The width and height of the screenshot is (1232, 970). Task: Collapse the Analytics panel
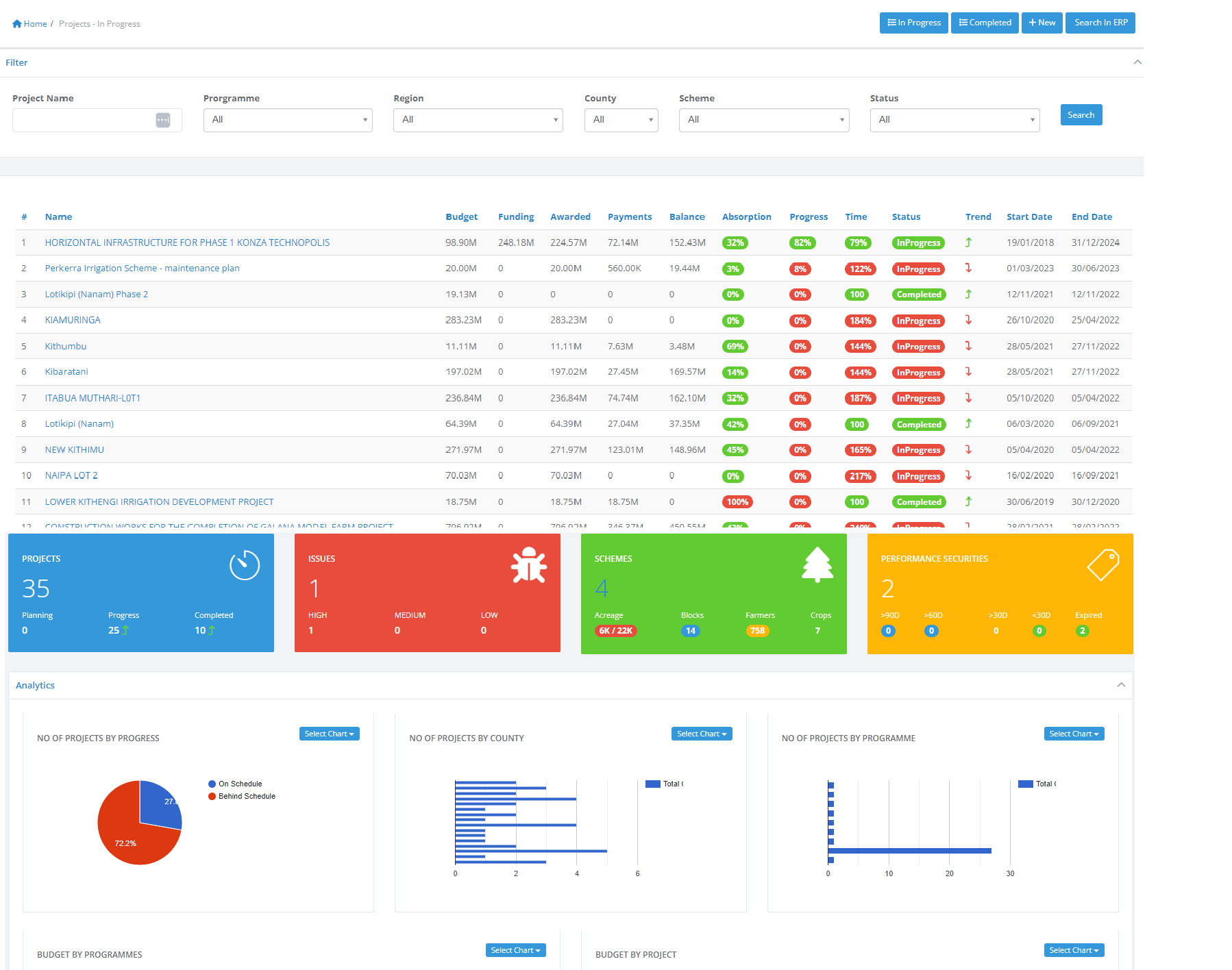1121,685
